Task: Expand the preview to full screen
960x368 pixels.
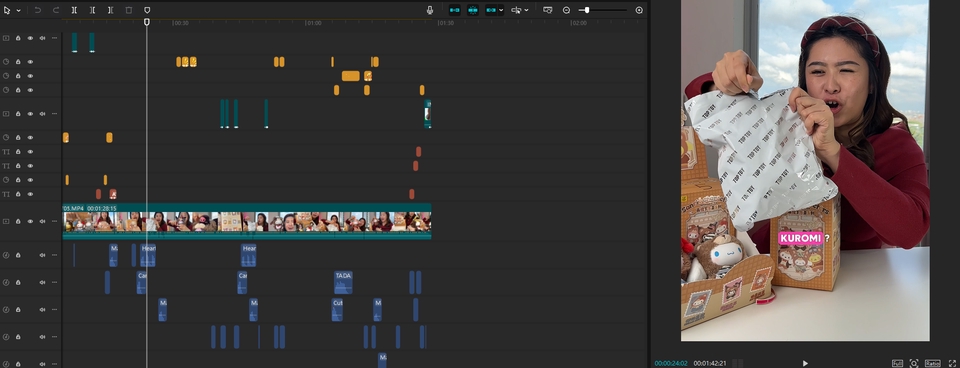Action: point(952,363)
